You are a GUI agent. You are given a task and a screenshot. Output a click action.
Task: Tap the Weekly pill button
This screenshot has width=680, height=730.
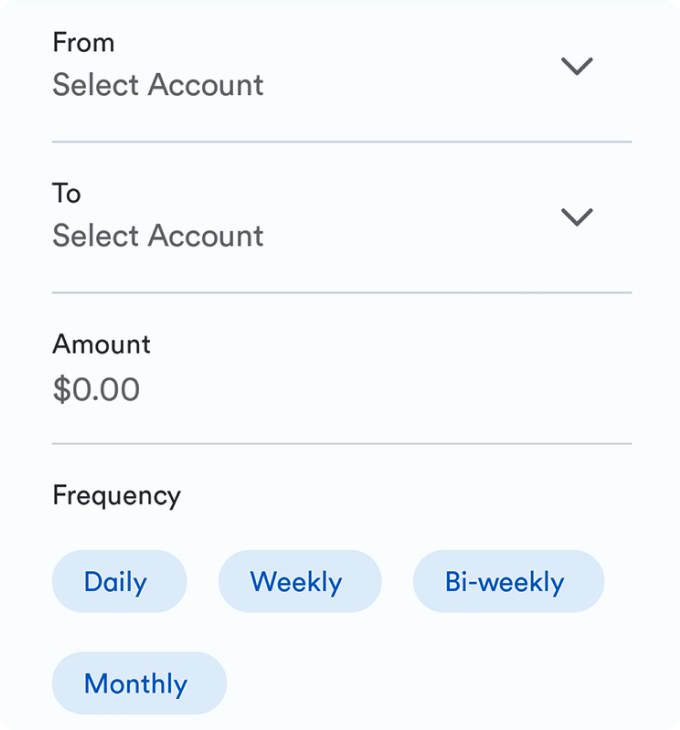[300, 581]
